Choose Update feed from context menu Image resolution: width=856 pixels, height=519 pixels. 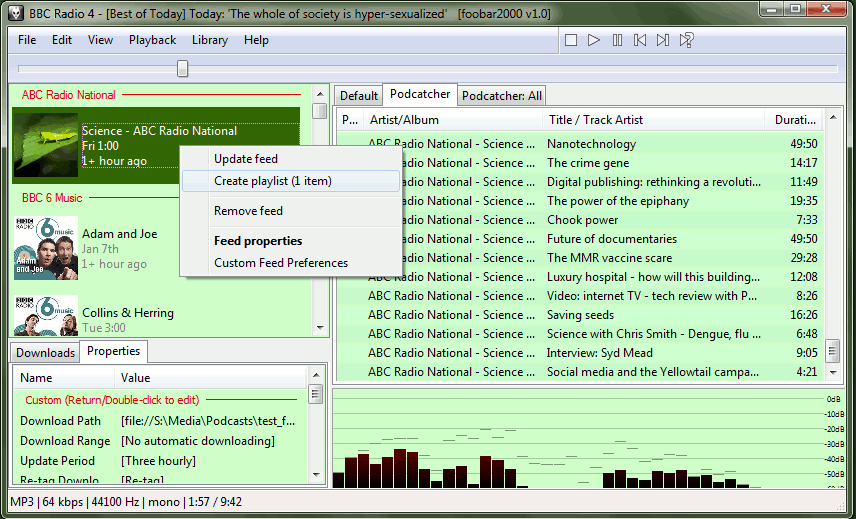coord(291,159)
